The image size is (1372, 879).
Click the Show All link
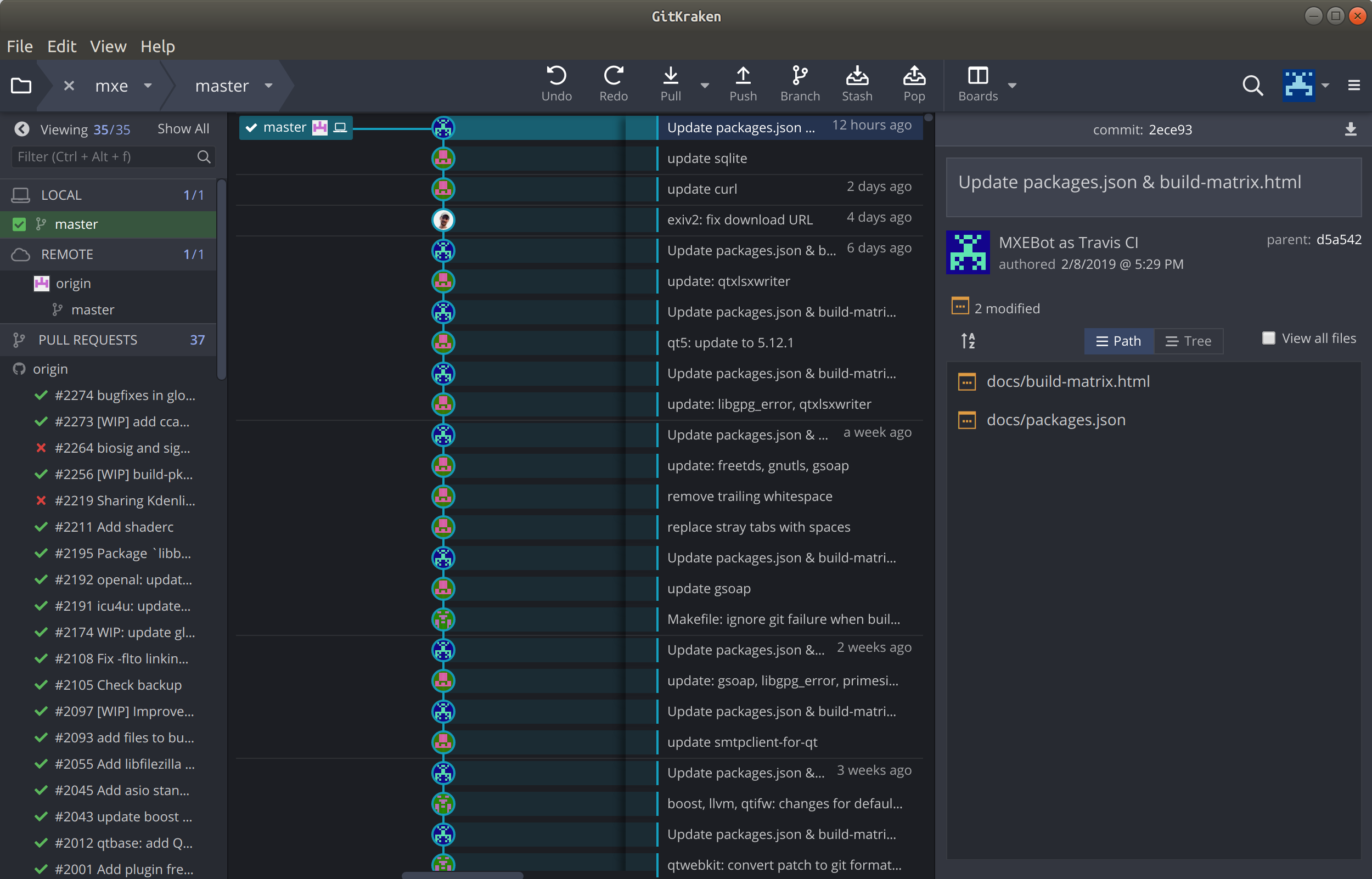(183, 129)
